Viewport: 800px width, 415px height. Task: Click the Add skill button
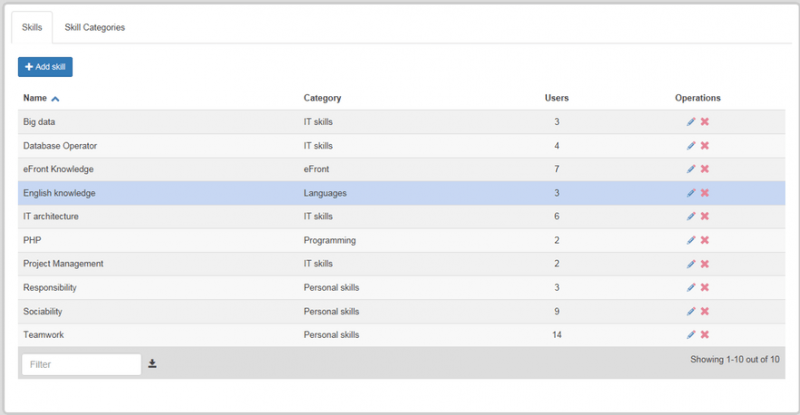pos(45,67)
